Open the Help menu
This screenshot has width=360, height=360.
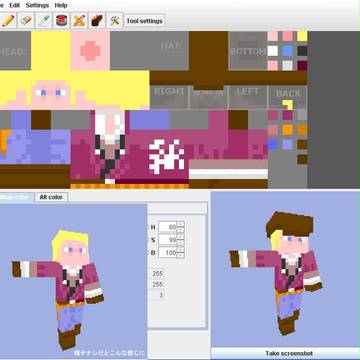pyautogui.click(x=61, y=5)
